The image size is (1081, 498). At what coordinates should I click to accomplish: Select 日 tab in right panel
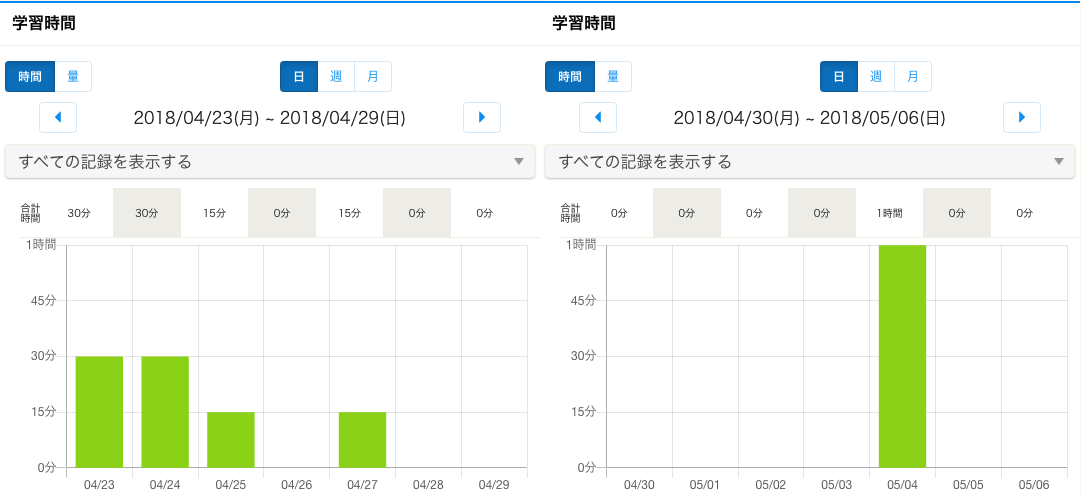coord(839,76)
